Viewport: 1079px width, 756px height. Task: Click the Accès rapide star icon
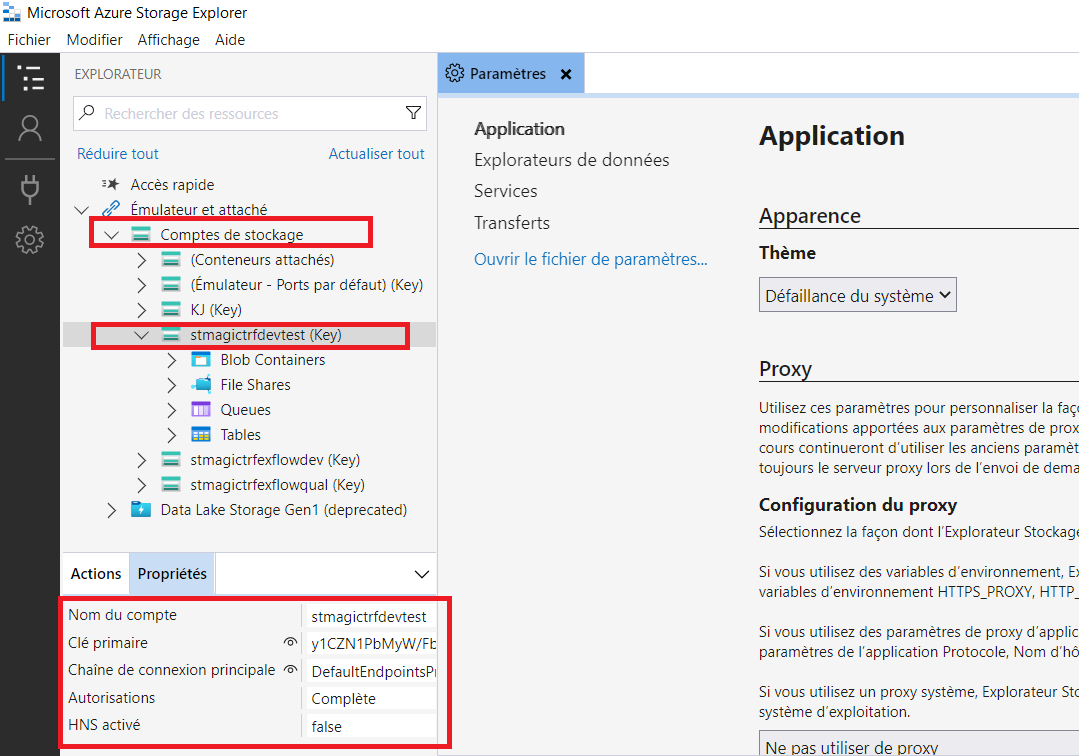point(110,184)
